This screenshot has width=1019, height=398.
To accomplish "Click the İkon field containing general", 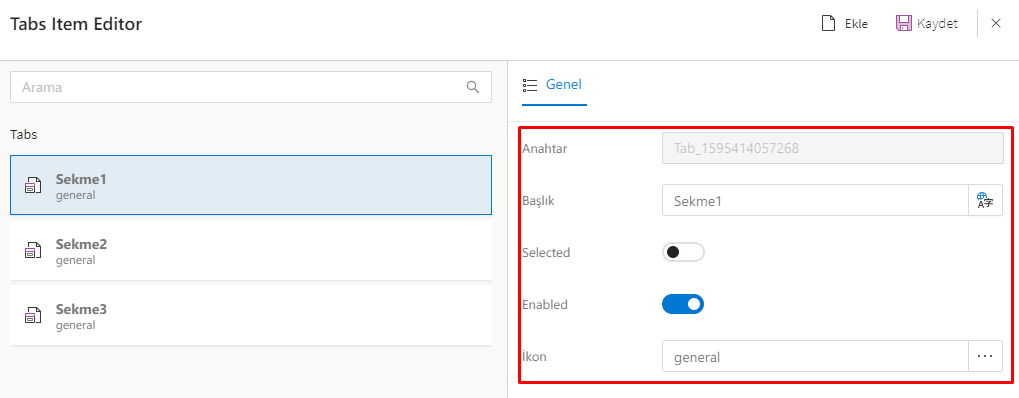I will coord(816,356).
